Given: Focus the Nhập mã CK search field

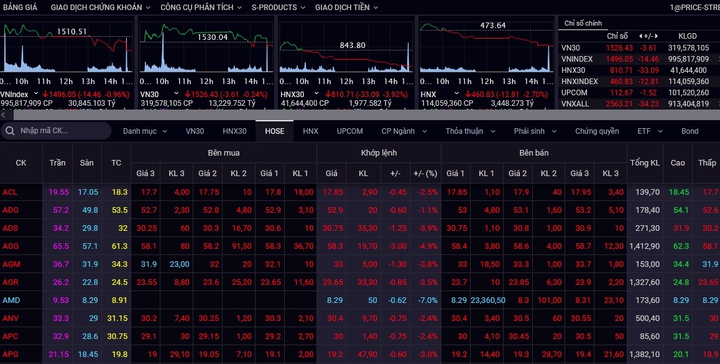Looking at the screenshot, I should pyautogui.click(x=56, y=131).
